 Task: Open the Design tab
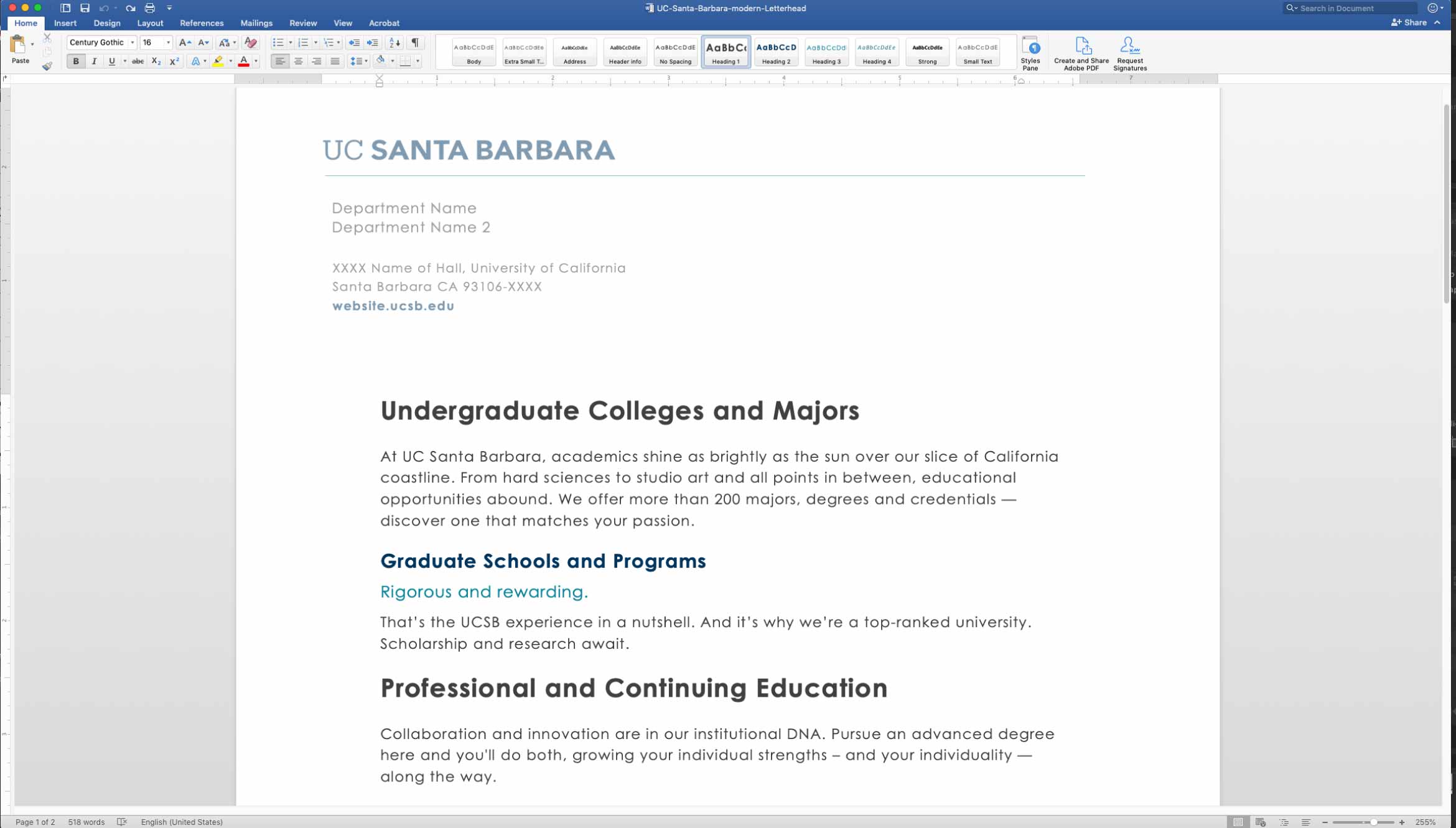[x=107, y=23]
